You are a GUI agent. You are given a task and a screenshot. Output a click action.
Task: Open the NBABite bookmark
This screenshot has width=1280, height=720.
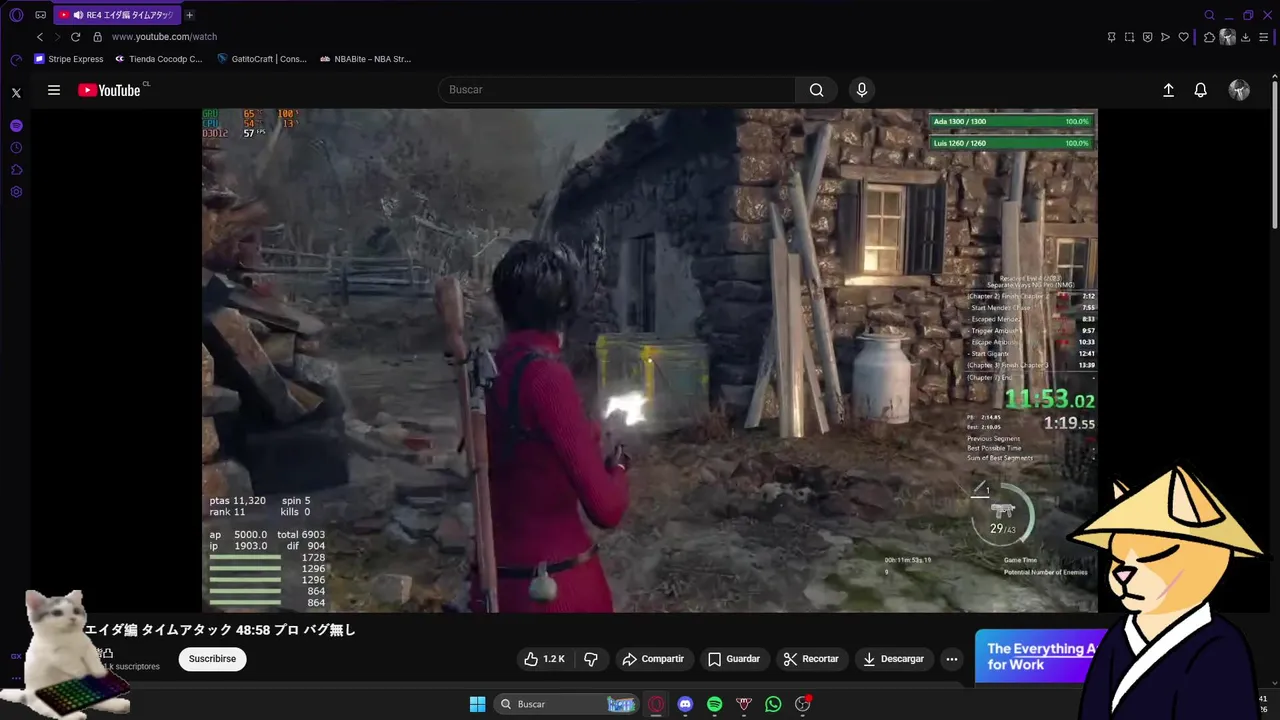point(365,59)
